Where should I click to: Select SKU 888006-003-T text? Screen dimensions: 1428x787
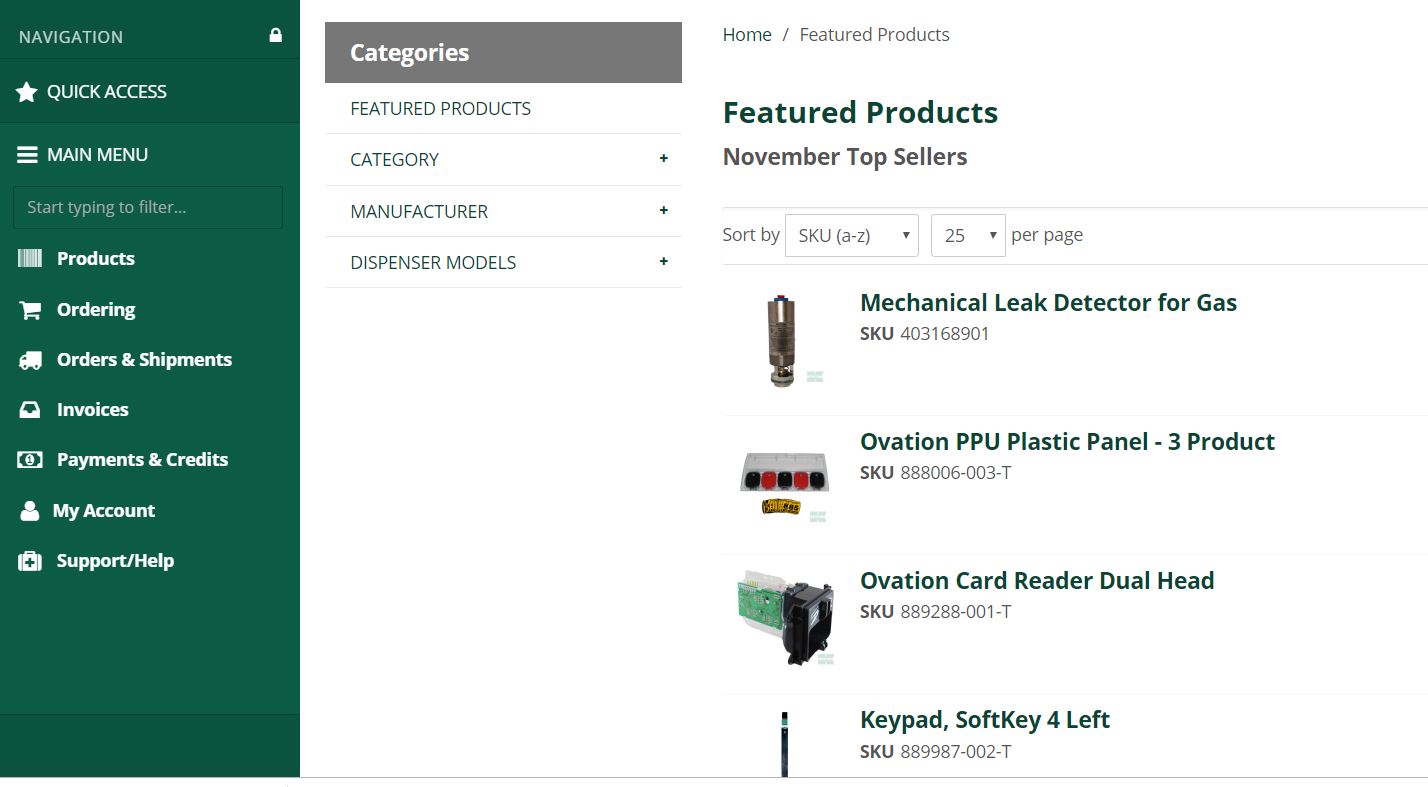click(x=935, y=473)
